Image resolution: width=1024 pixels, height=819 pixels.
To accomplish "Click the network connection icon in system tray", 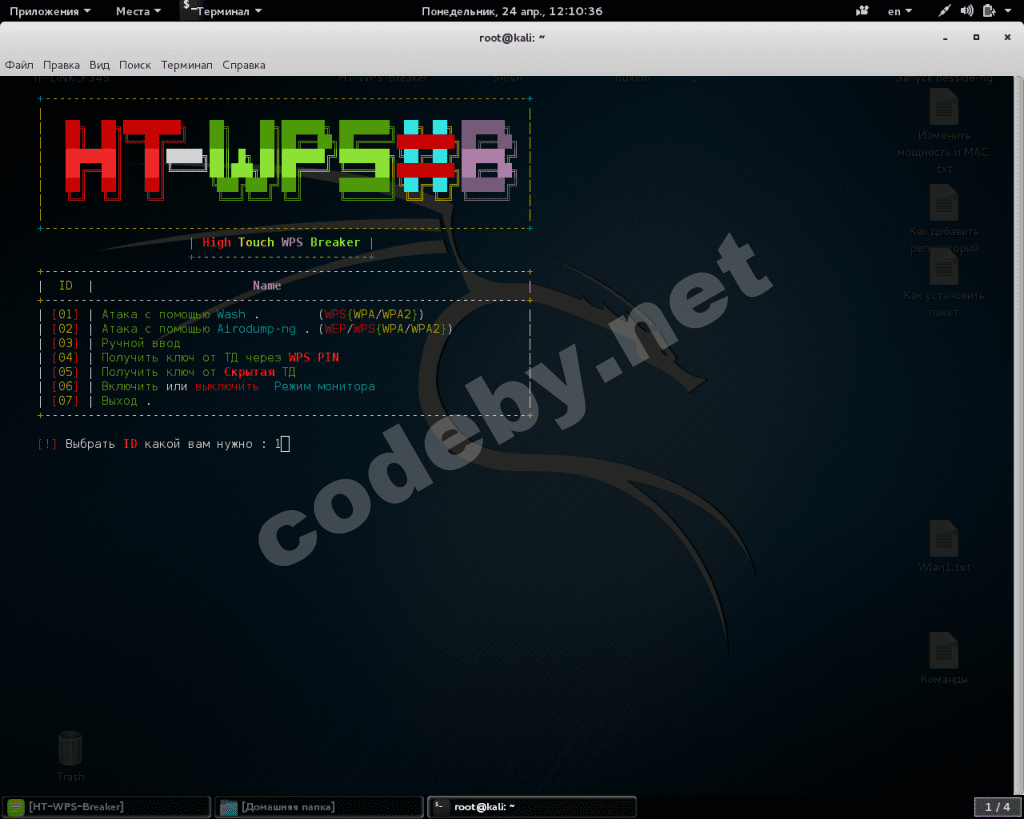I will pyautogui.click(x=944, y=10).
